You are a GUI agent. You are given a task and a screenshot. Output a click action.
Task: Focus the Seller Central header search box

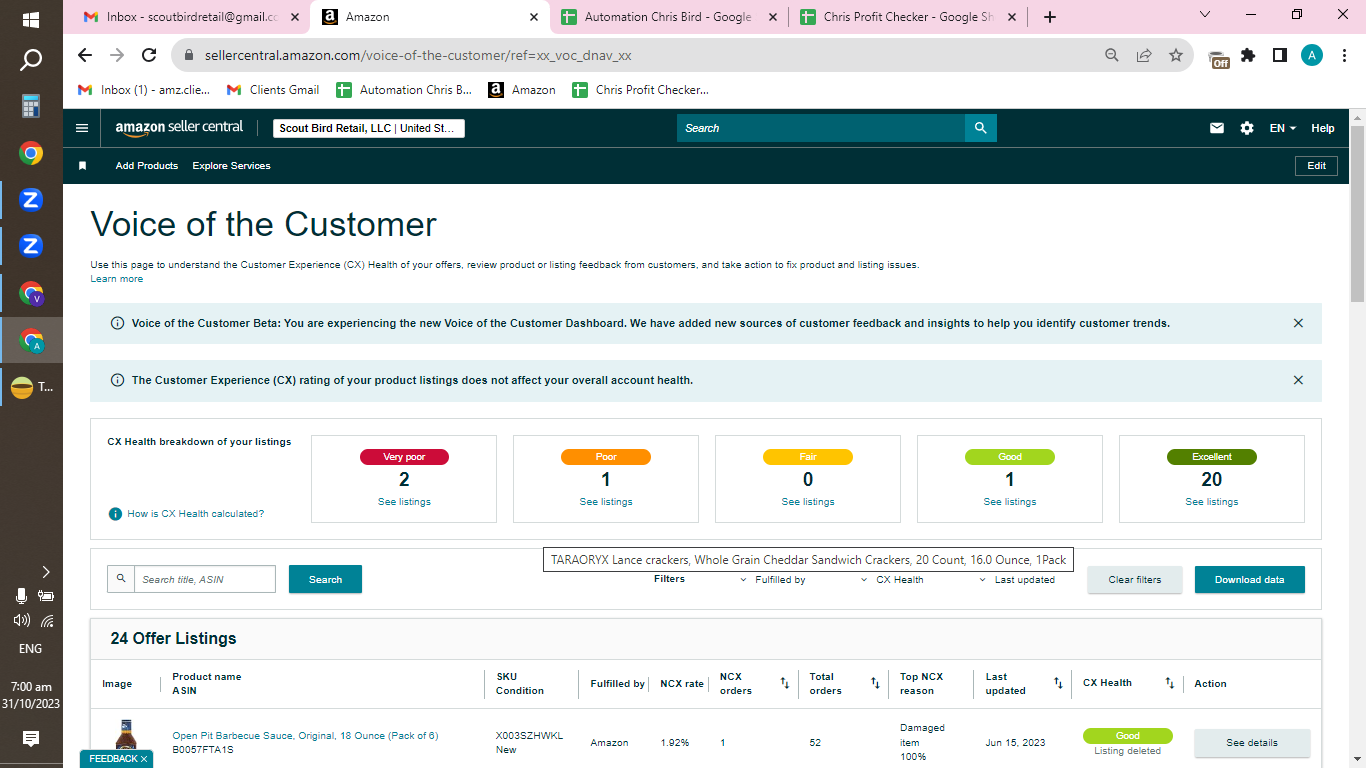click(821, 128)
